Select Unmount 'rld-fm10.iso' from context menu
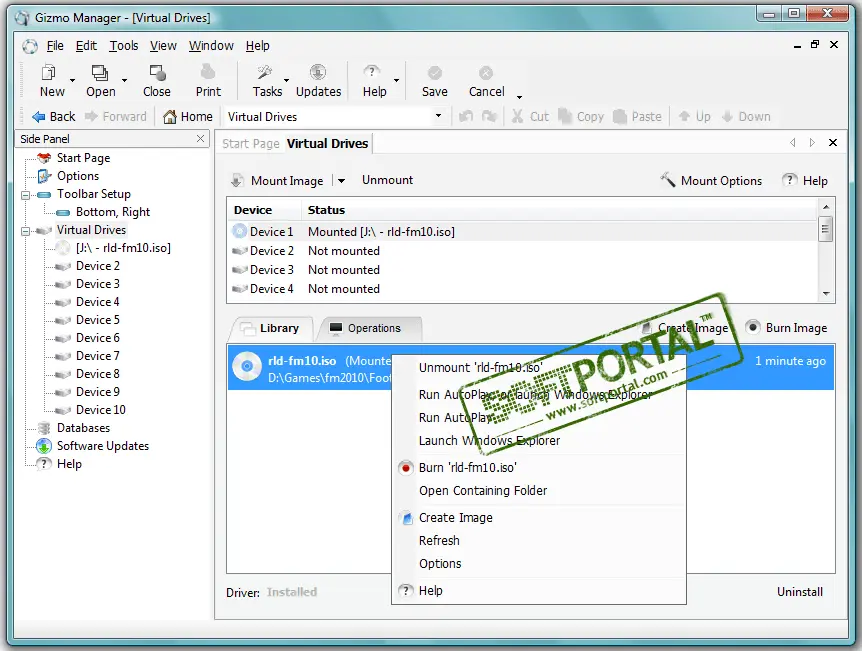 pos(480,368)
